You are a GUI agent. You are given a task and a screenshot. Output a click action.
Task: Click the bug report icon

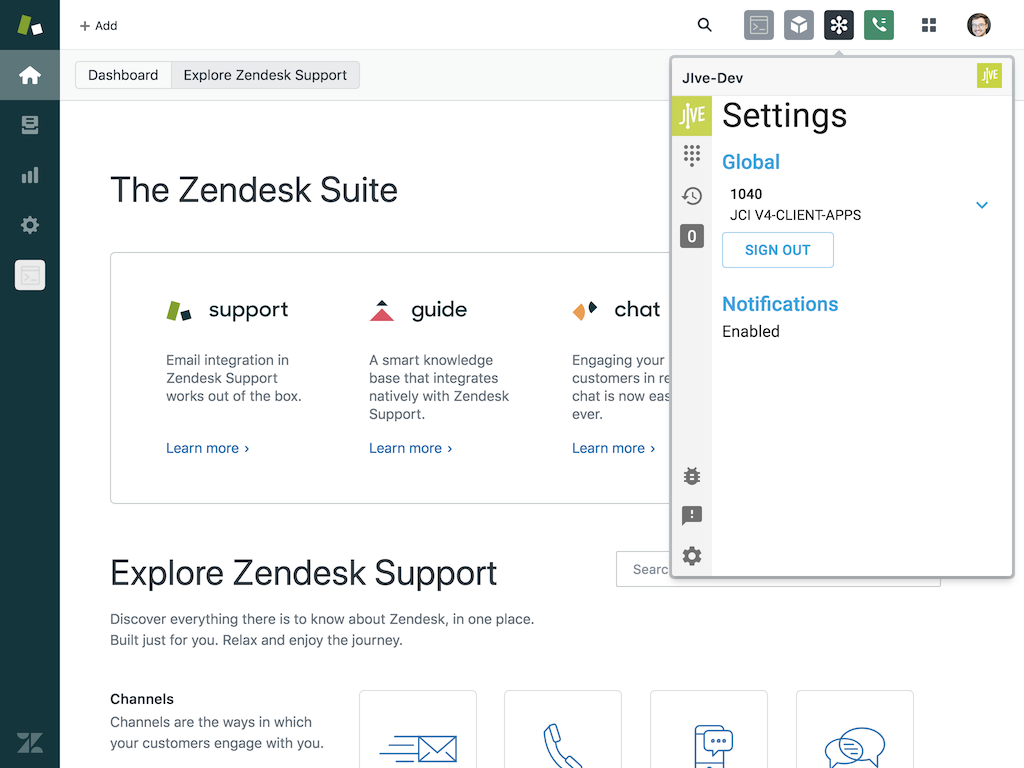point(692,476)
